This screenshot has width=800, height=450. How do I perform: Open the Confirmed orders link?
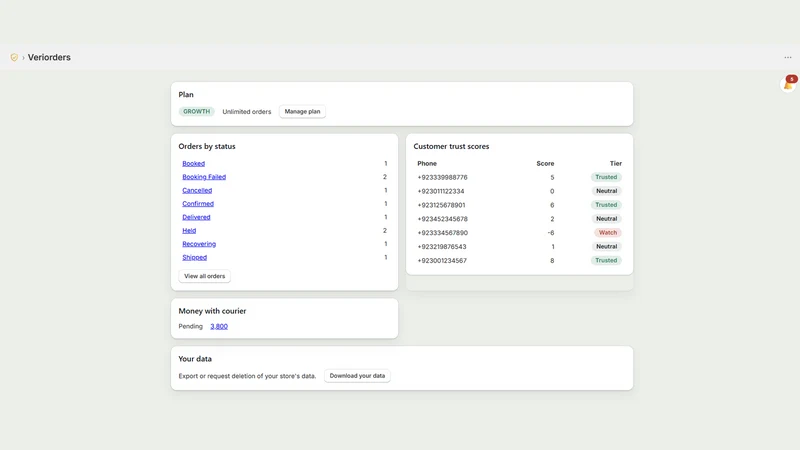click(198, 204)
